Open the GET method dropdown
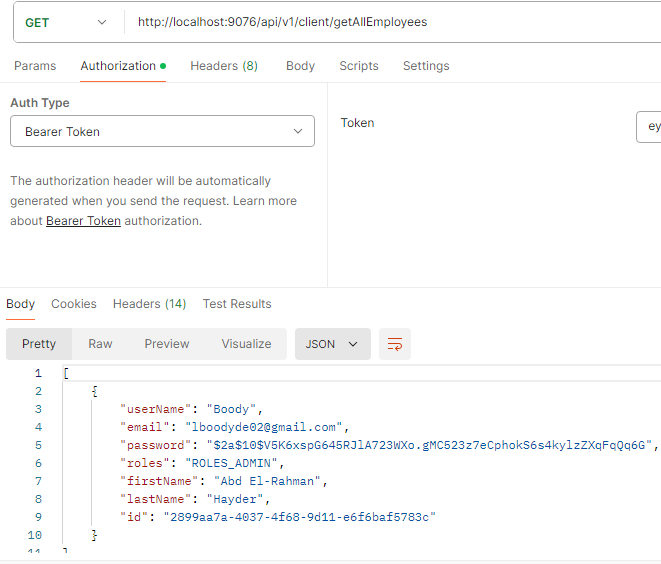Image resolution: width=661 pixels, height=564 pixels. pos(66,22)
